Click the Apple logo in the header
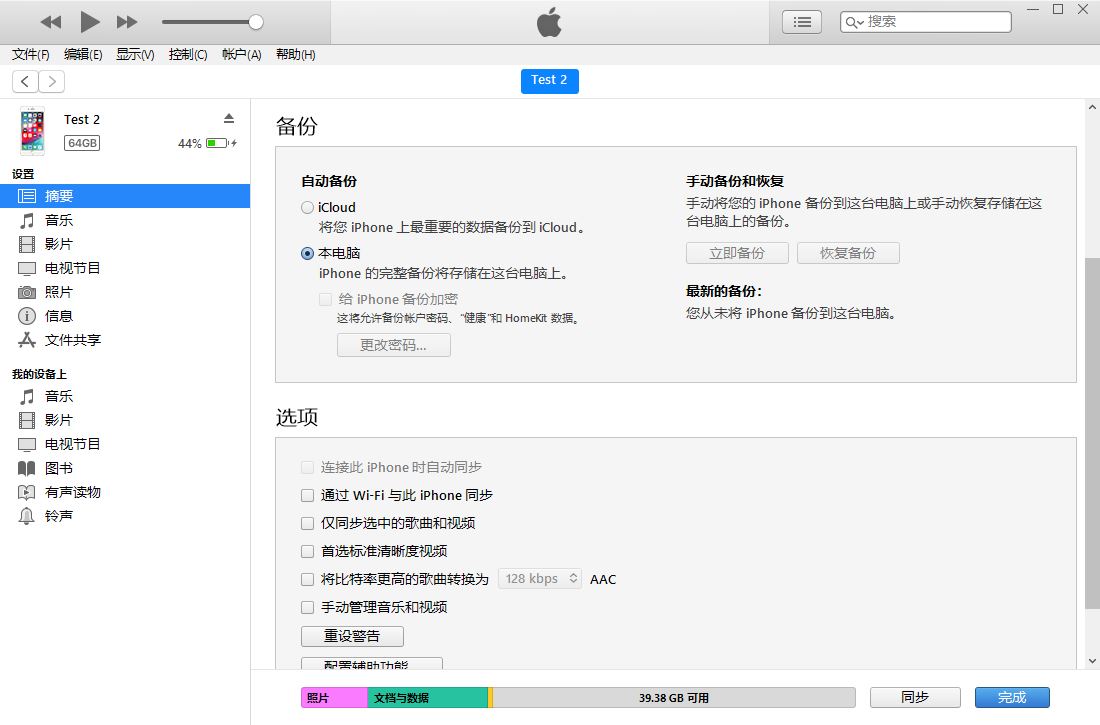1100x725 pixels. (549, 22)
